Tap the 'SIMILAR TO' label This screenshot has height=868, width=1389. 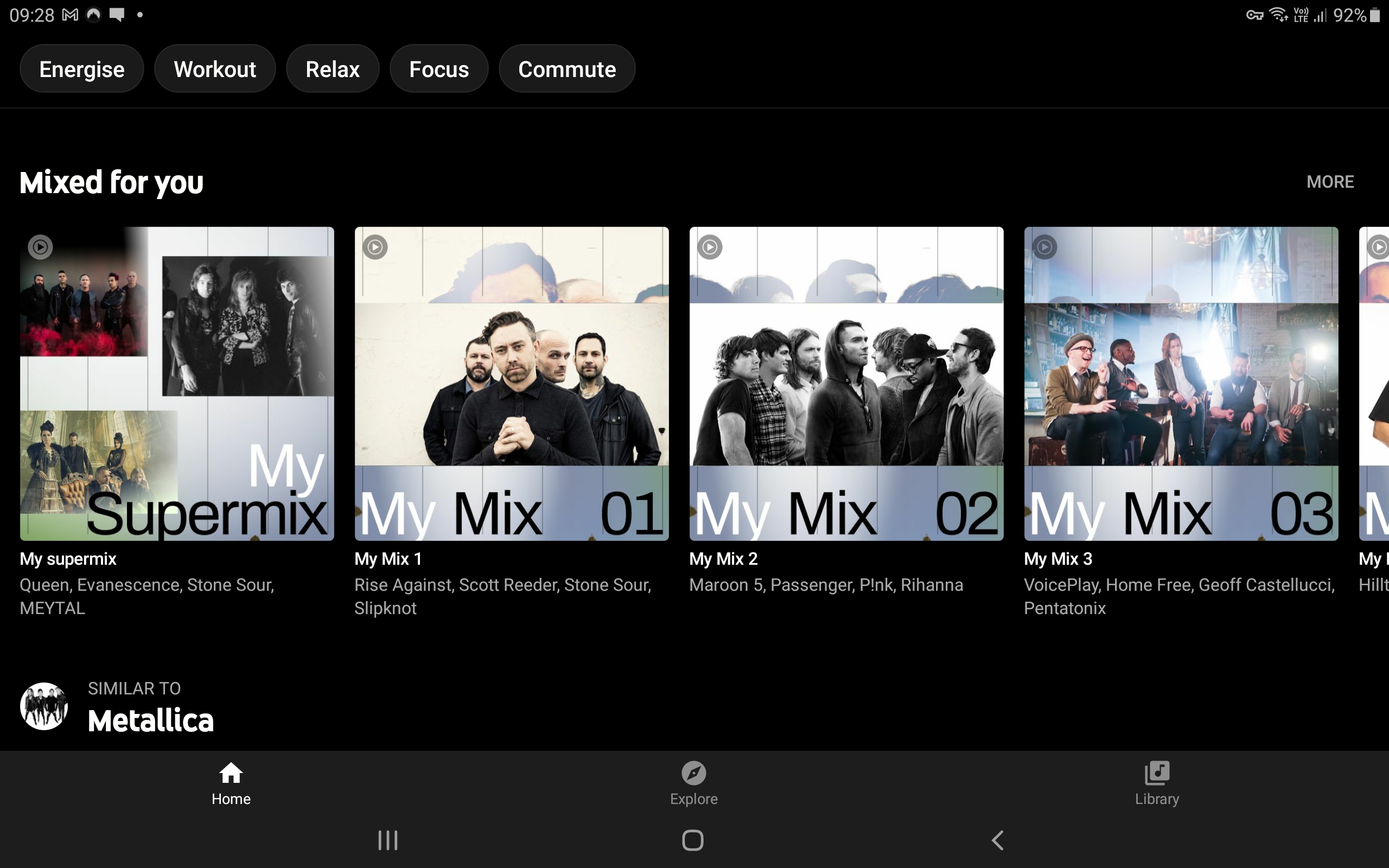point(135,688)
